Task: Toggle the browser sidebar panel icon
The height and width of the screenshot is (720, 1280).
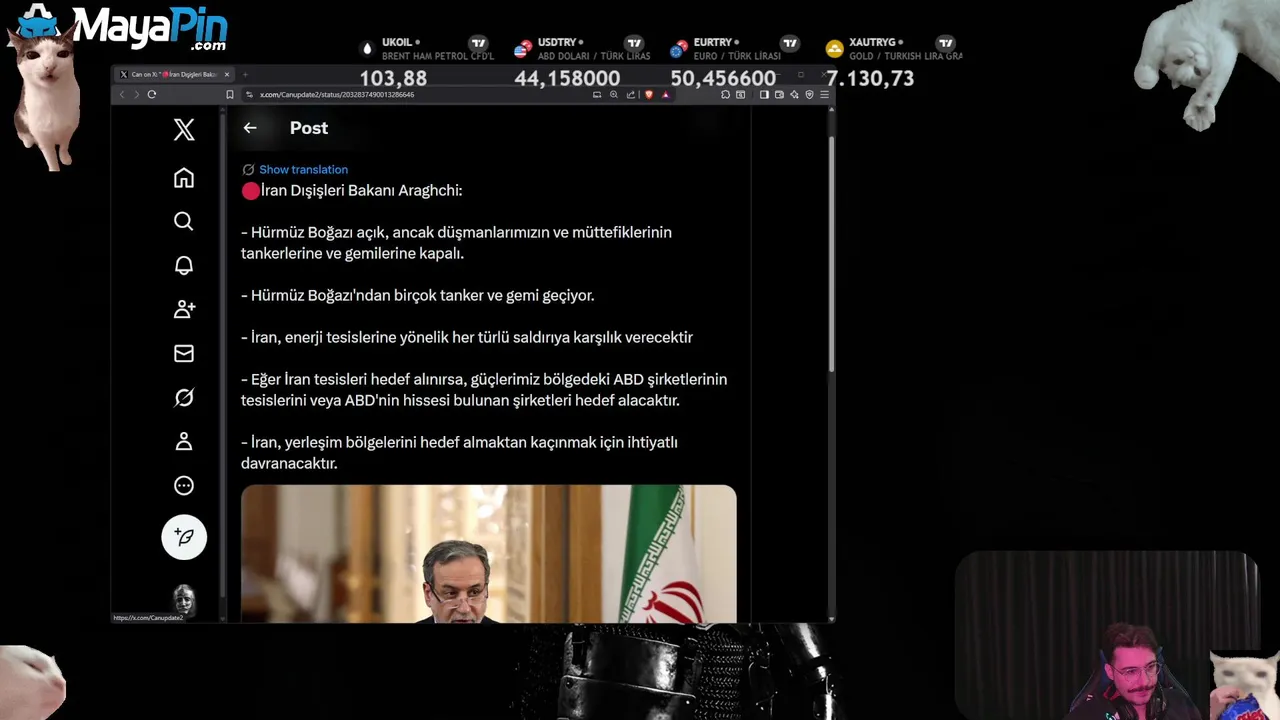Action: coord(764,94)
